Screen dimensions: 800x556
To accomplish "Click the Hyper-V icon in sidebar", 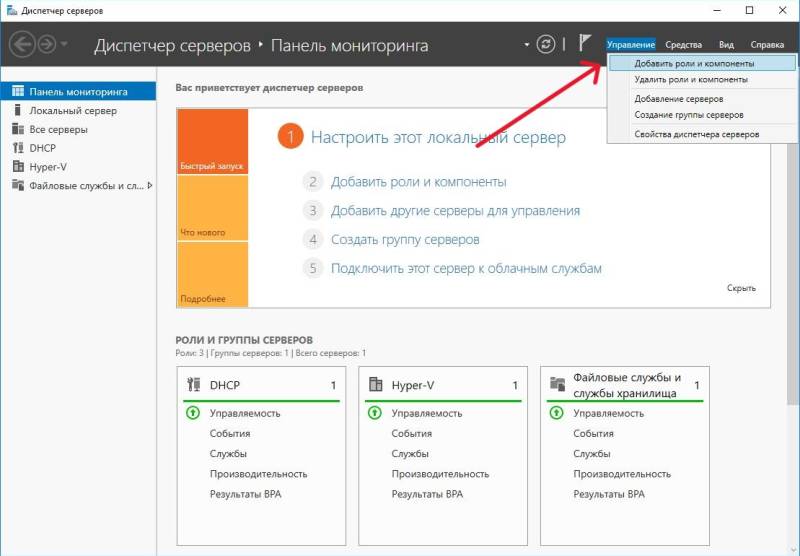I will [18, 166].
